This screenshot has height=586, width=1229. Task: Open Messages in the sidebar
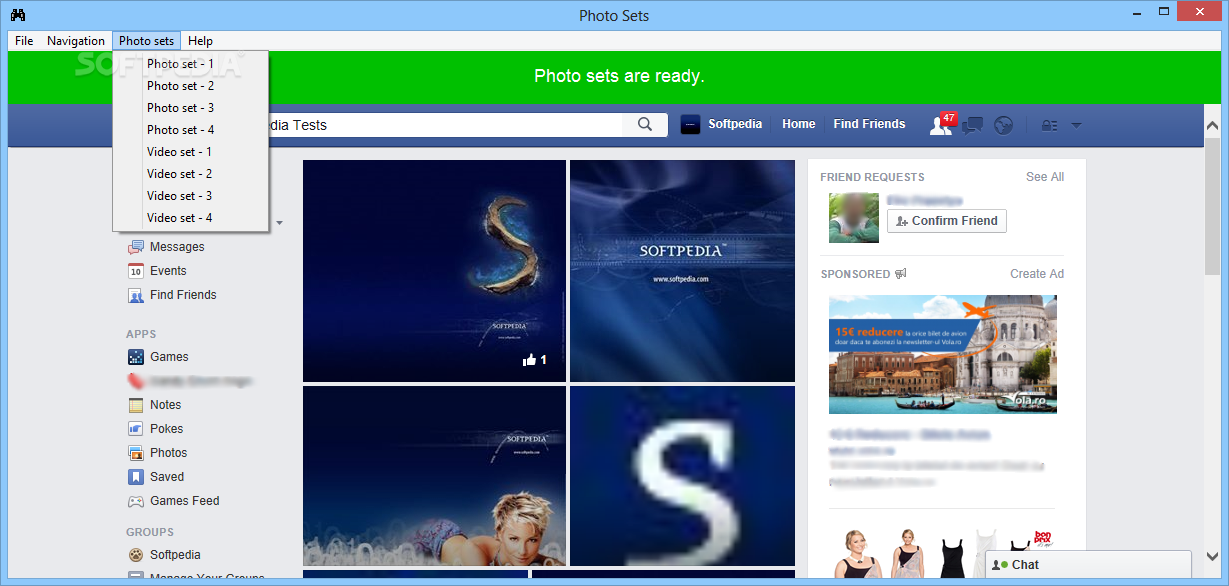177,247
